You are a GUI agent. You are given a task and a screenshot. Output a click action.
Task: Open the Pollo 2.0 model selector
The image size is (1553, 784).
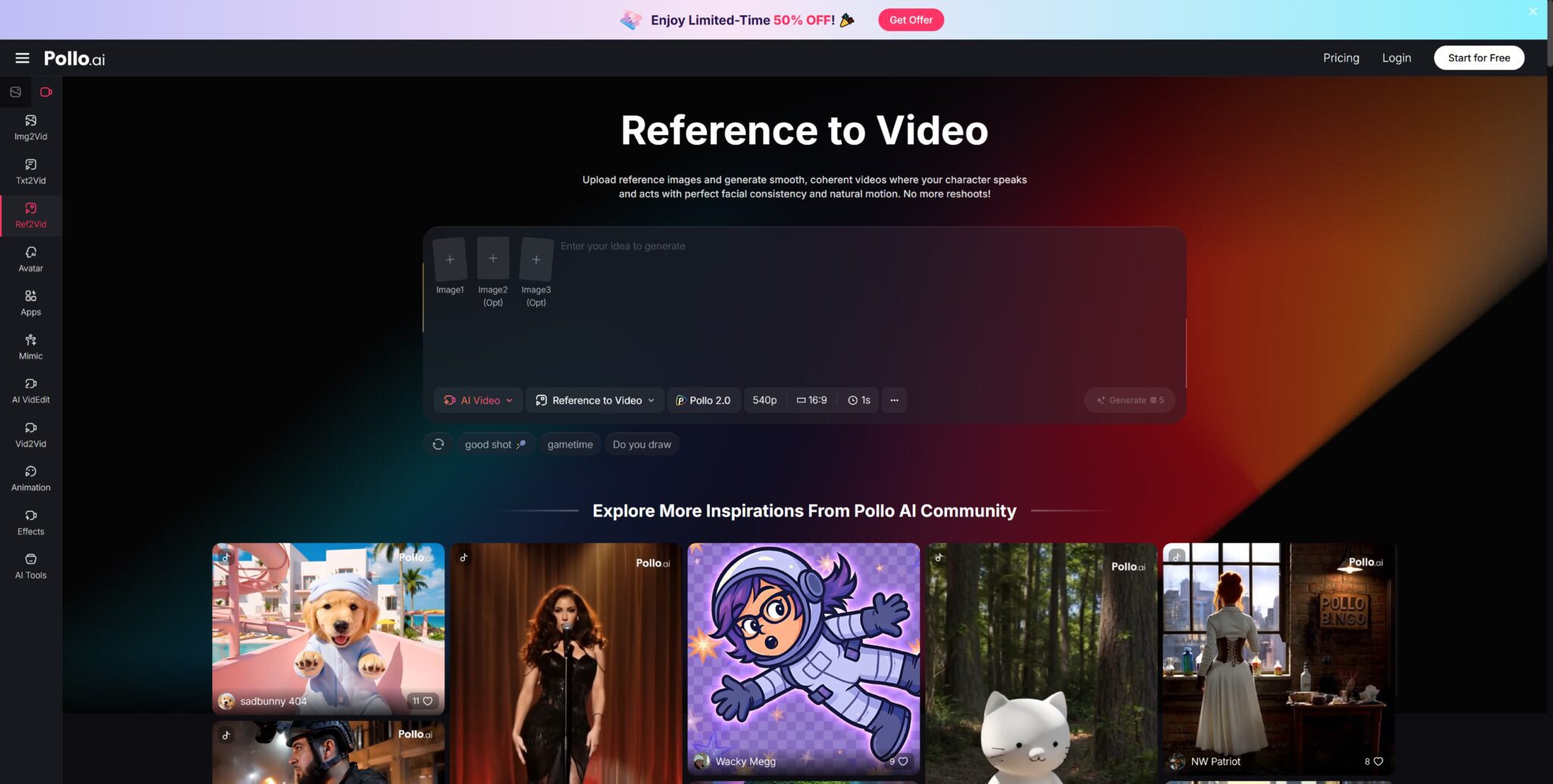(703, 400)
